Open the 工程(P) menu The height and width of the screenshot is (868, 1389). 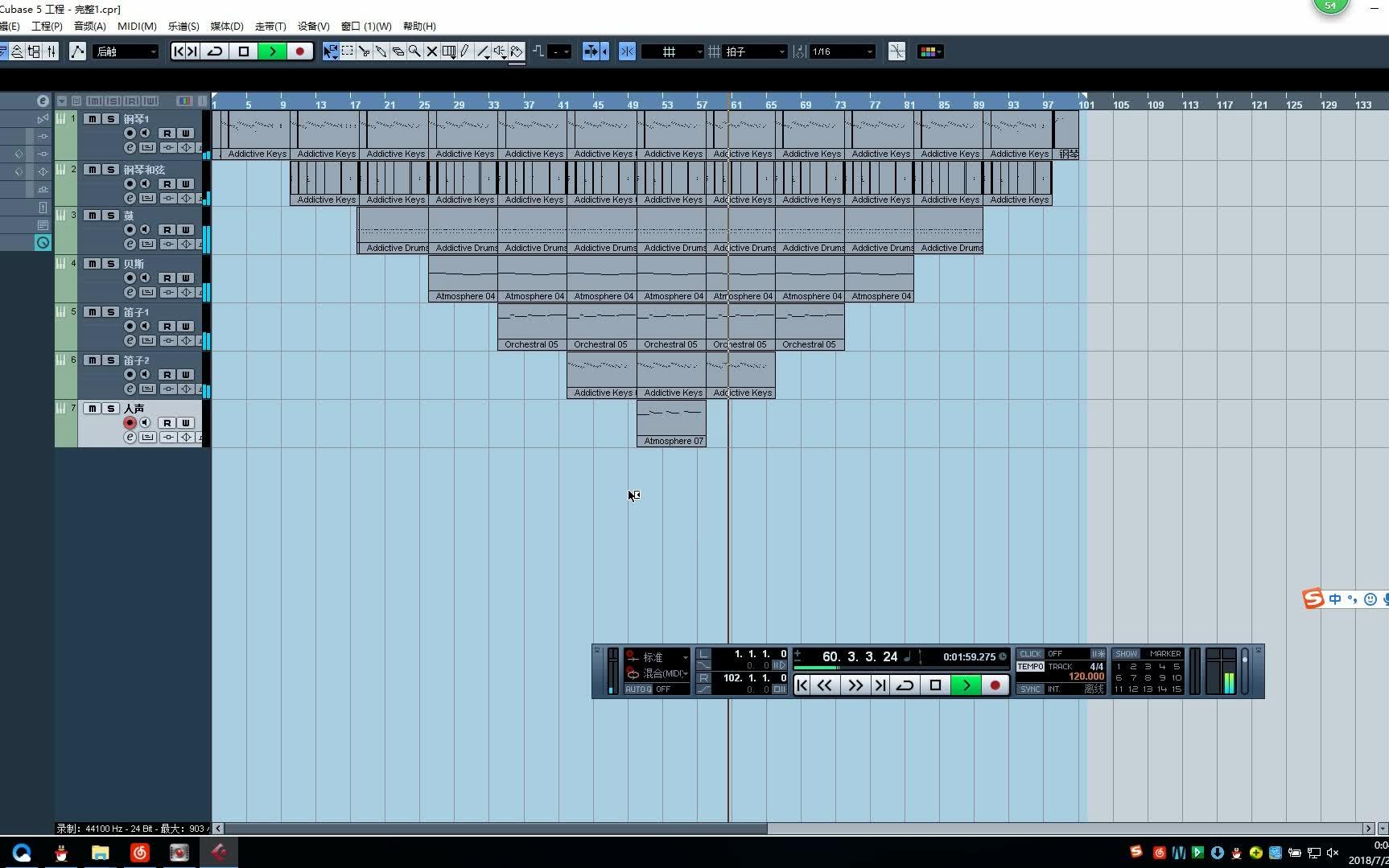[47, 26]
